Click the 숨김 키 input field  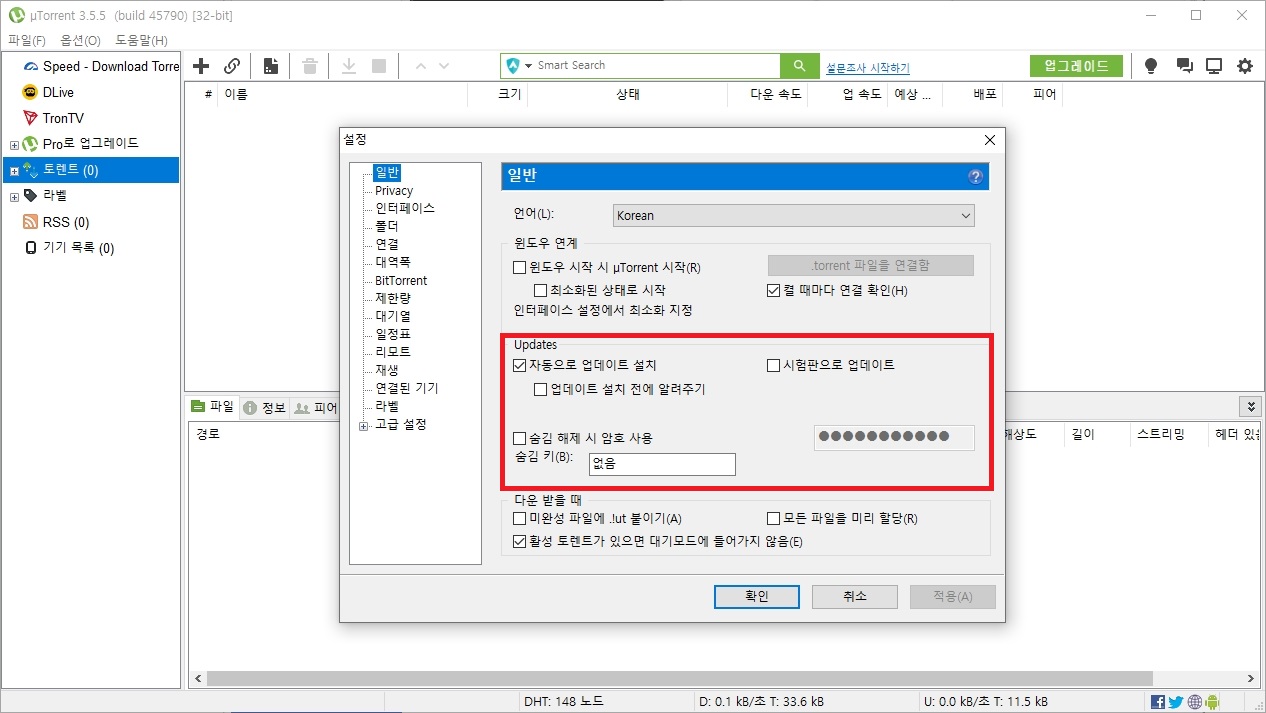click(661, 464)
